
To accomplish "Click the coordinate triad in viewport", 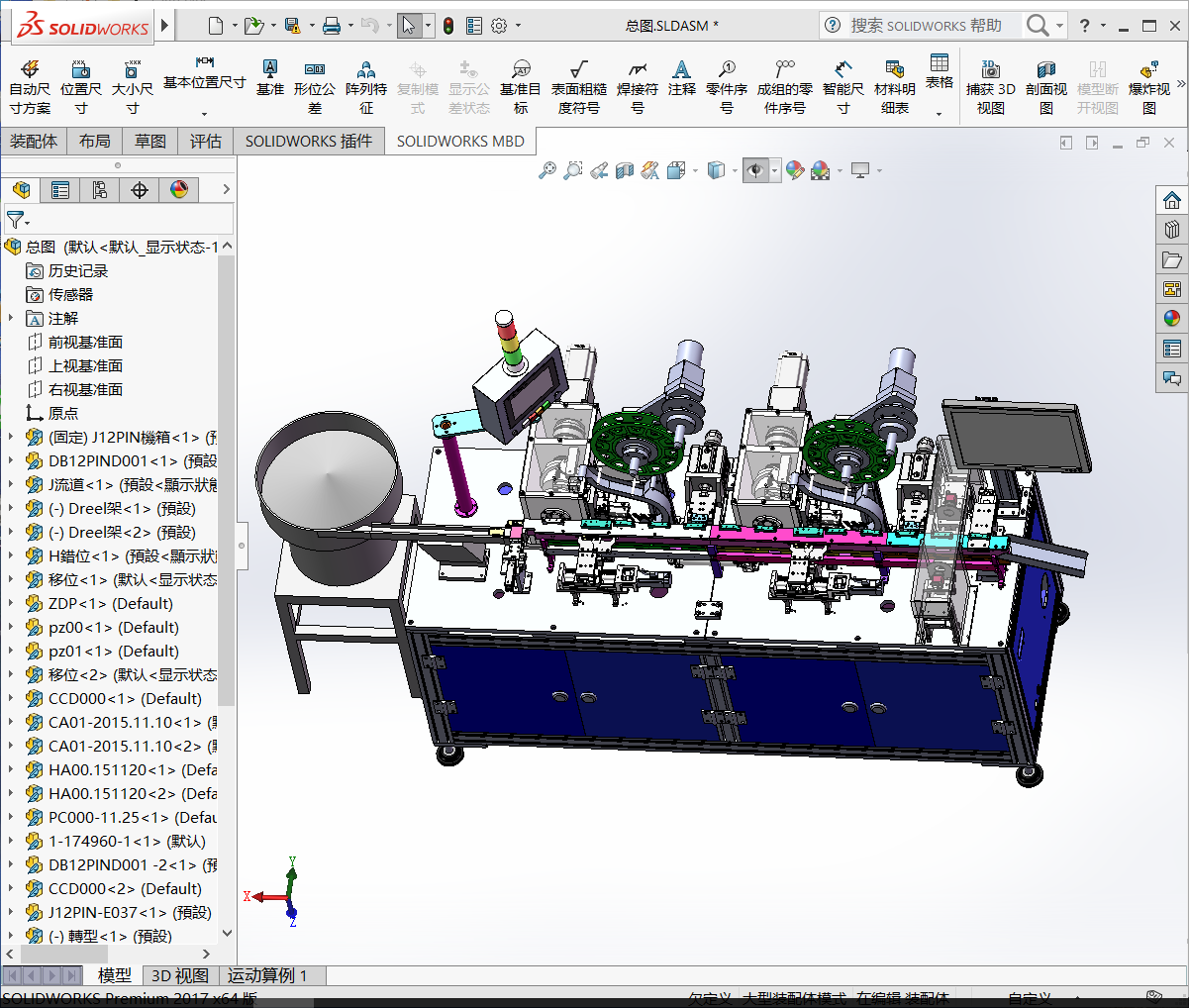I will (271, 892).
